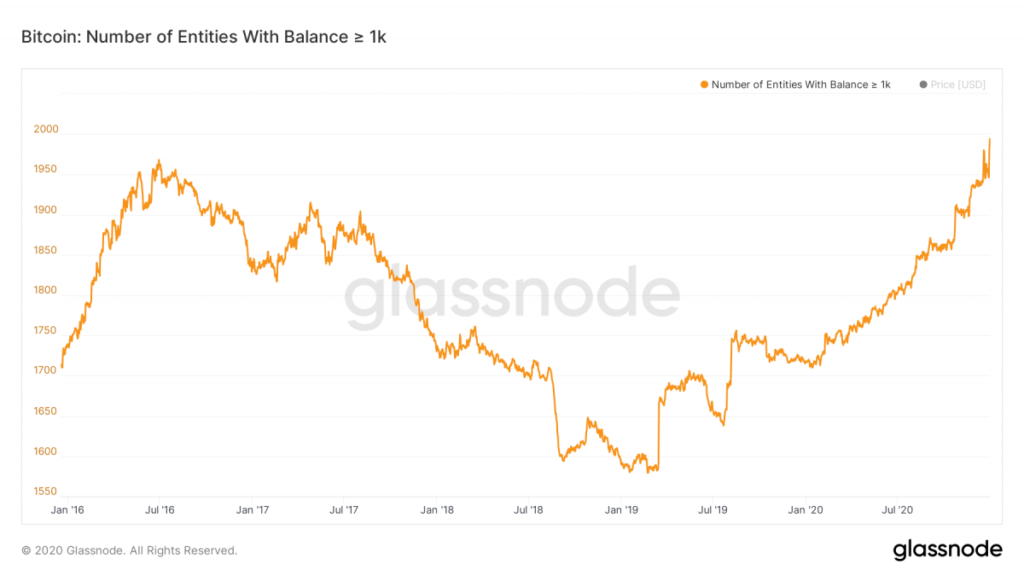Click the glassnode watermark in chart center

(512, 297)
